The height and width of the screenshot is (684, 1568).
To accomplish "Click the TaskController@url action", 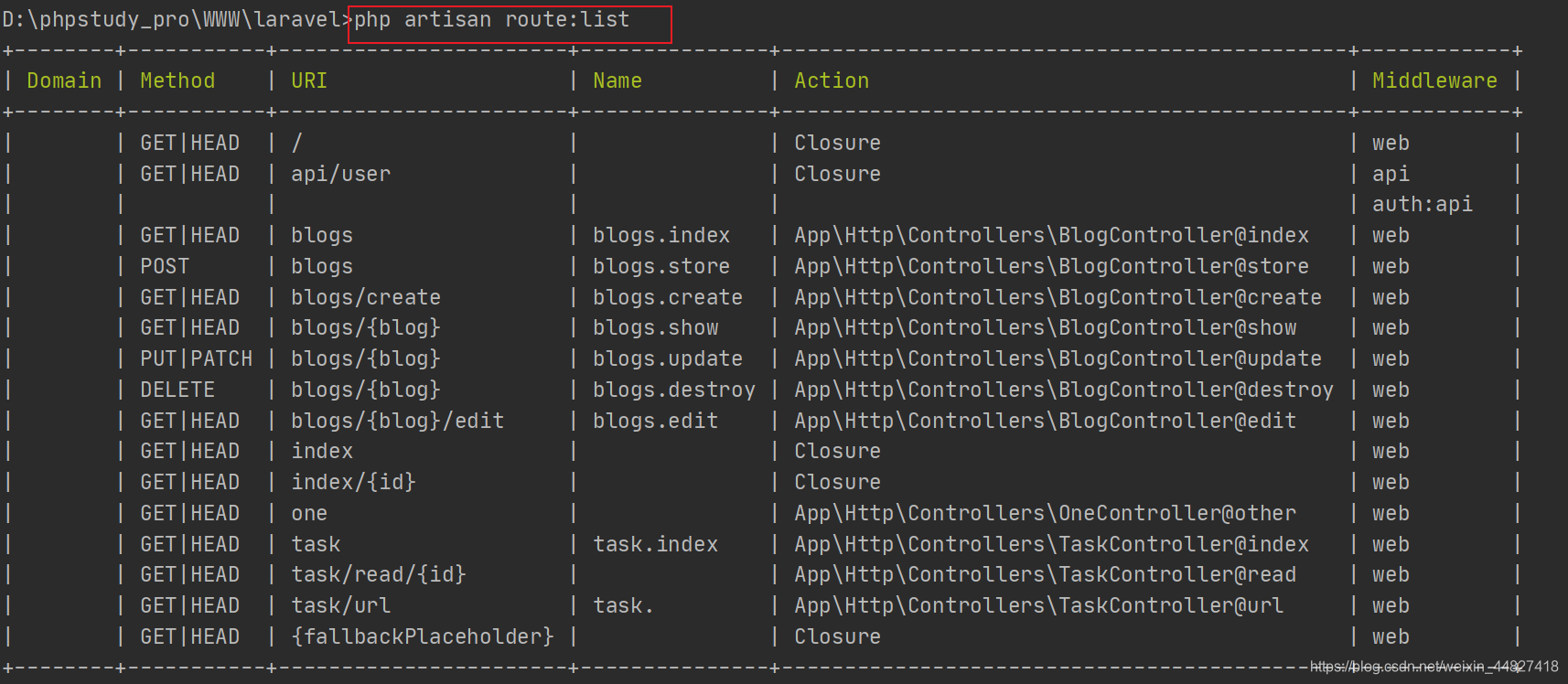I will click(1038, 605).
